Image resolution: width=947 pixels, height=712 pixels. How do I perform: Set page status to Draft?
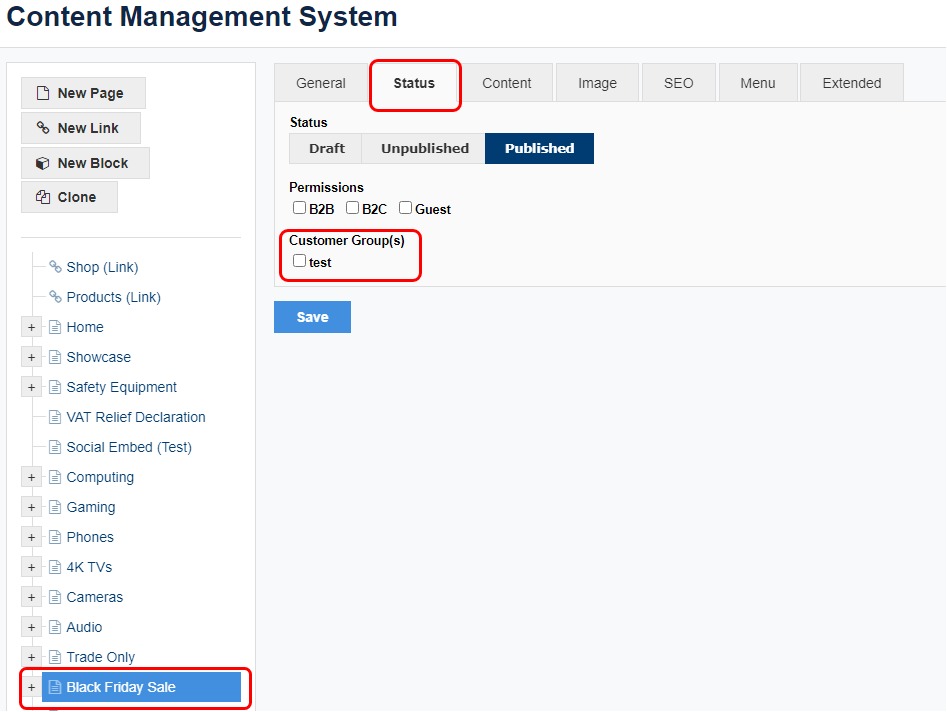[326, 148]
